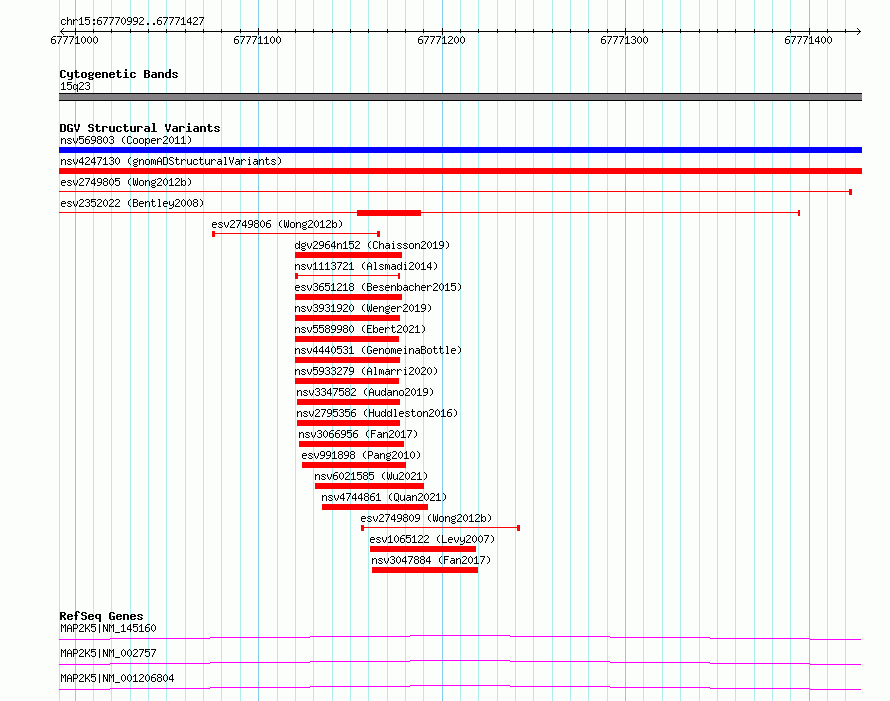Screen dimensions: 890x701
Task: Open nsv4440531 (GenomeinaBottle) variant
Action: click(378, 350)
